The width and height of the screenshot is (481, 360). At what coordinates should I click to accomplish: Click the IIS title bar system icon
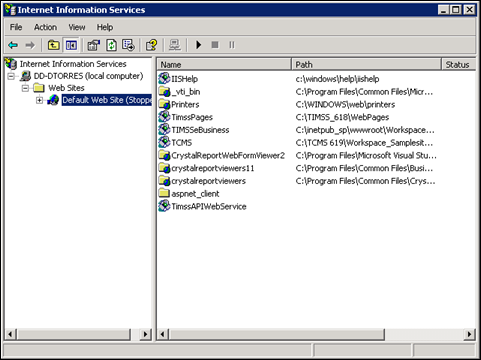[10, 10]
